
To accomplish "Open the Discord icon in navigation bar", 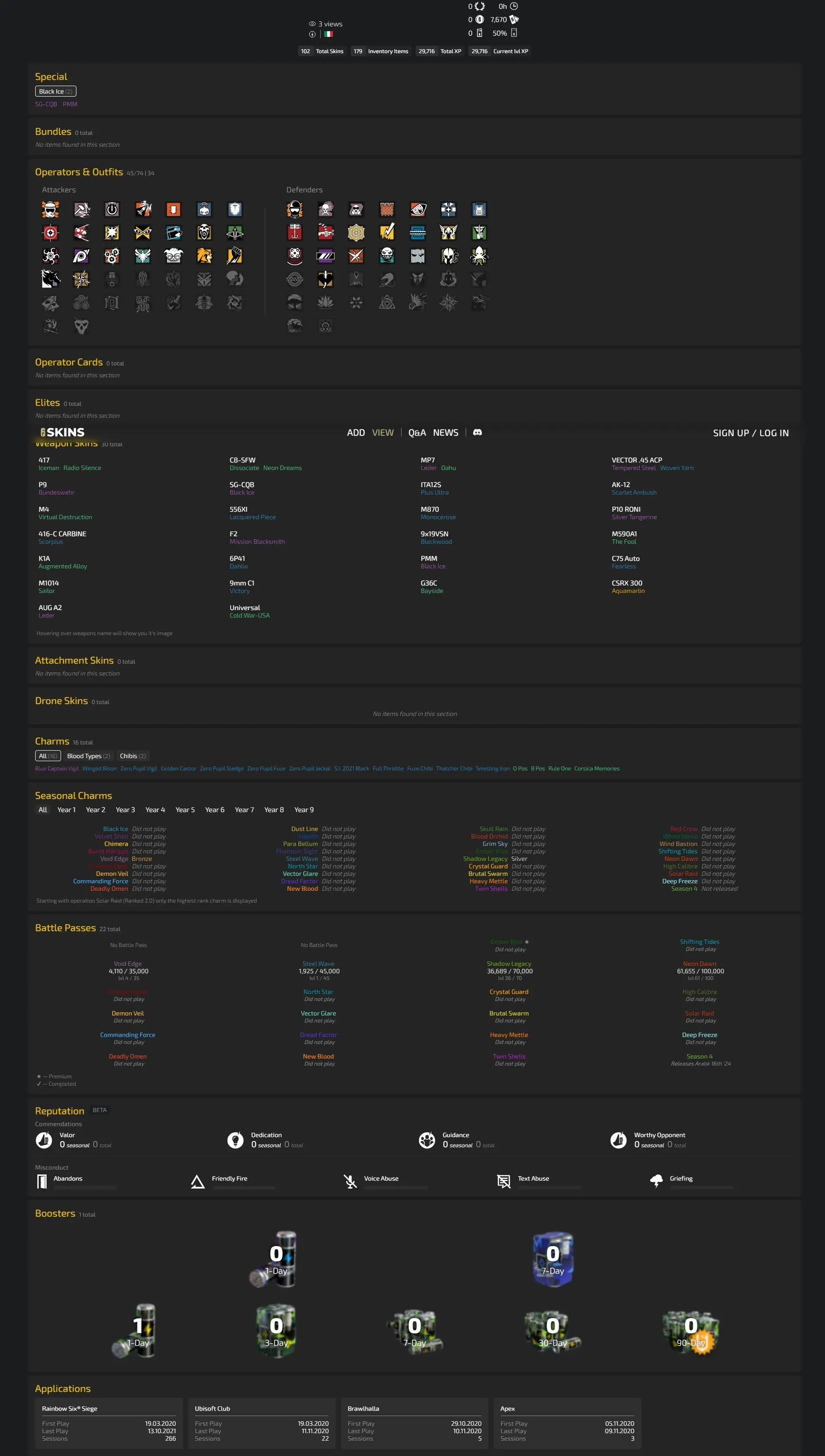I will point(477,432).
